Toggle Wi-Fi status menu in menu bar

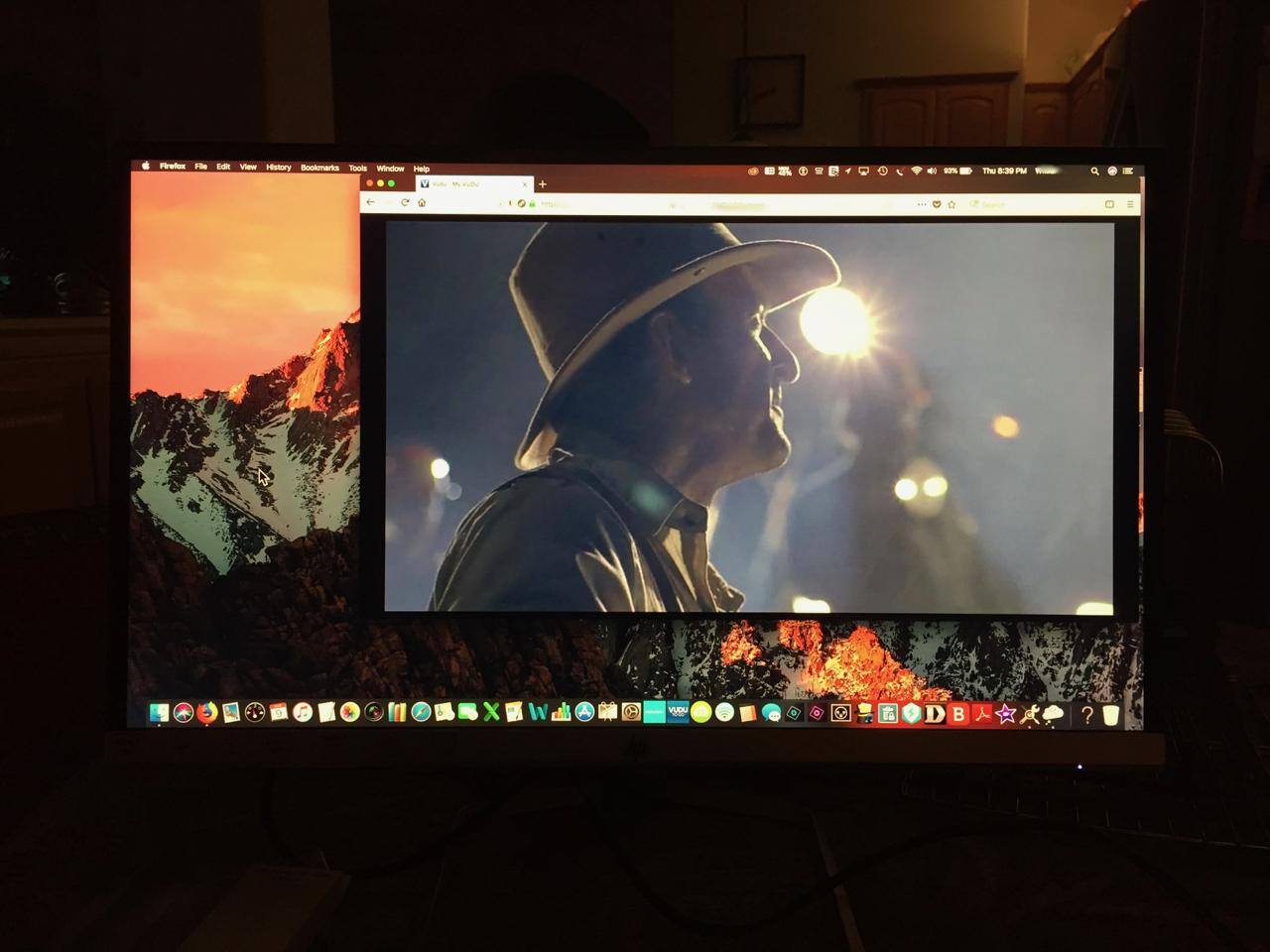pos(916,171)
